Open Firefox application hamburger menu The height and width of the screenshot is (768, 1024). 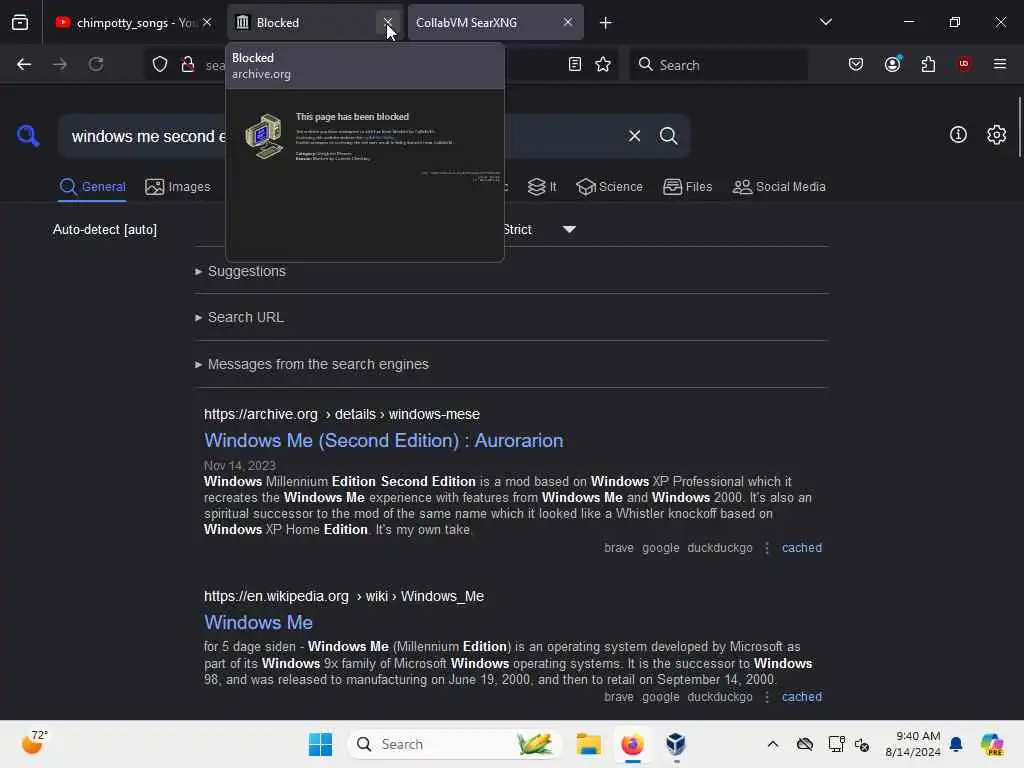(999, 64)
